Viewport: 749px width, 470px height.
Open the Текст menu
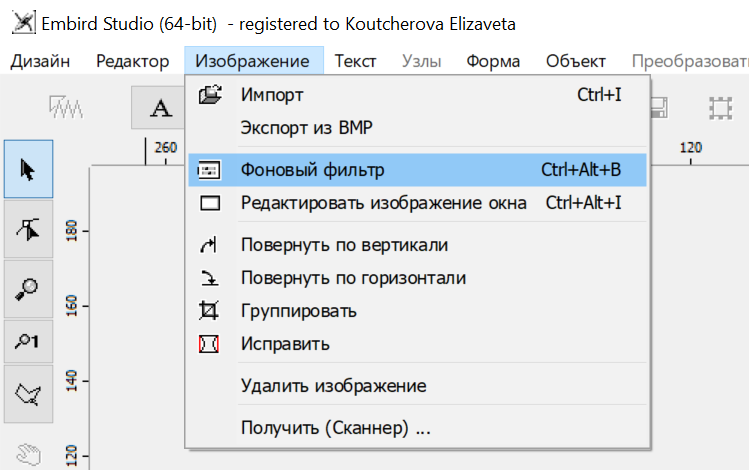[355, 61]
